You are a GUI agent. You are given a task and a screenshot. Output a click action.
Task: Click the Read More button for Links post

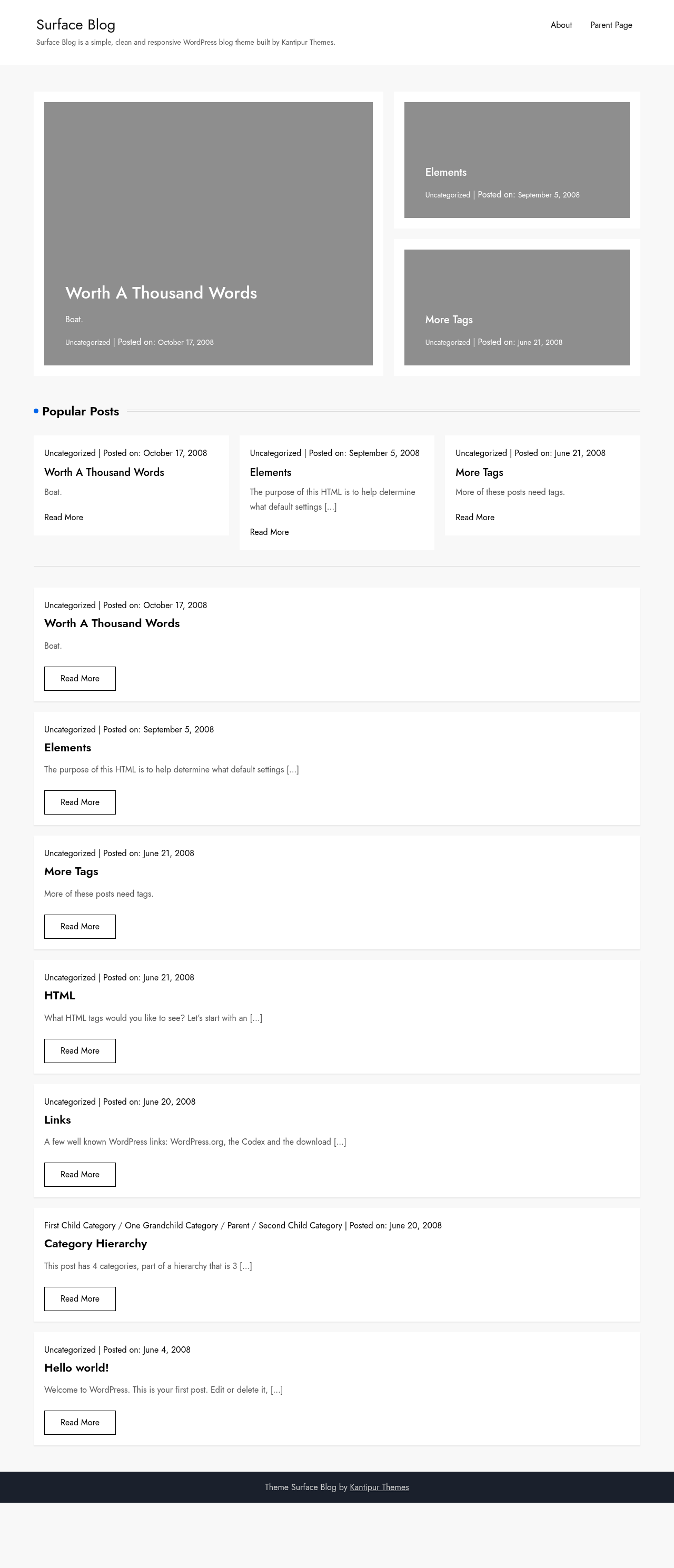tap(80, 1174)
